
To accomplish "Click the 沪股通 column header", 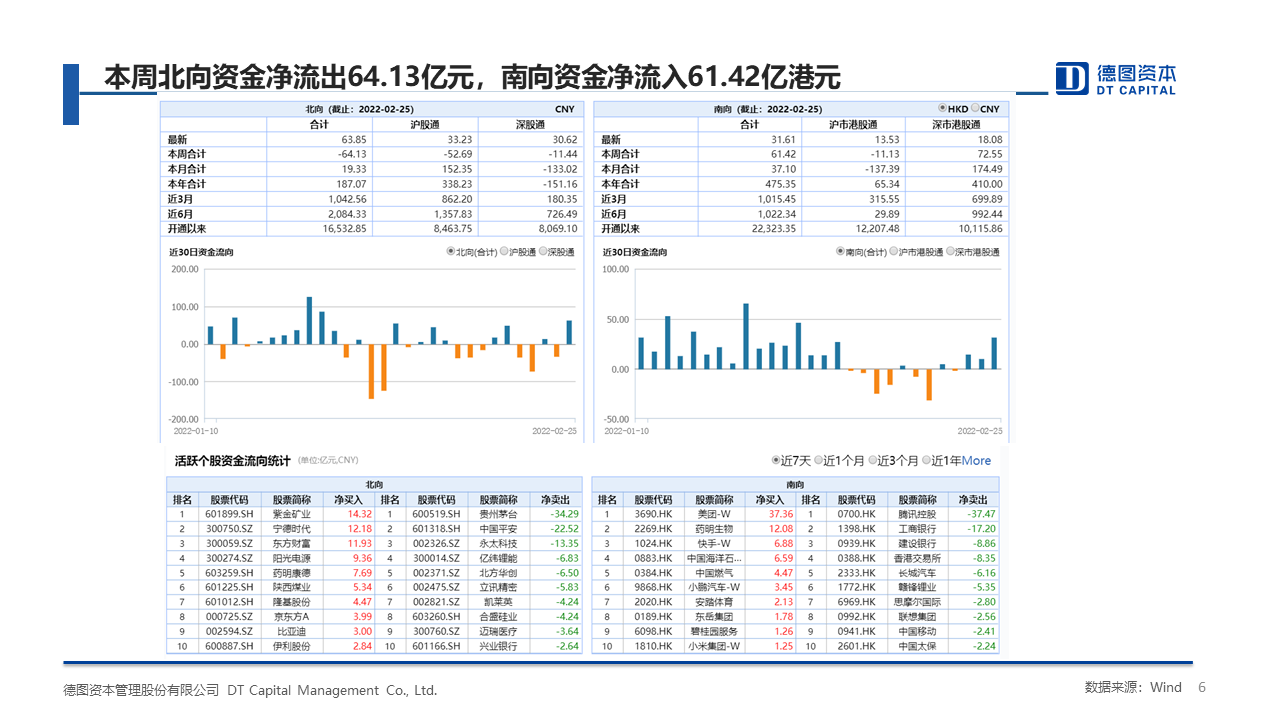I will point(425,125).
